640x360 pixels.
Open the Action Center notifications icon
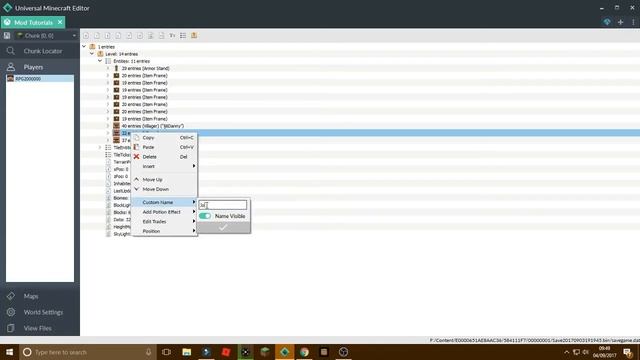[x=628, y=352]
